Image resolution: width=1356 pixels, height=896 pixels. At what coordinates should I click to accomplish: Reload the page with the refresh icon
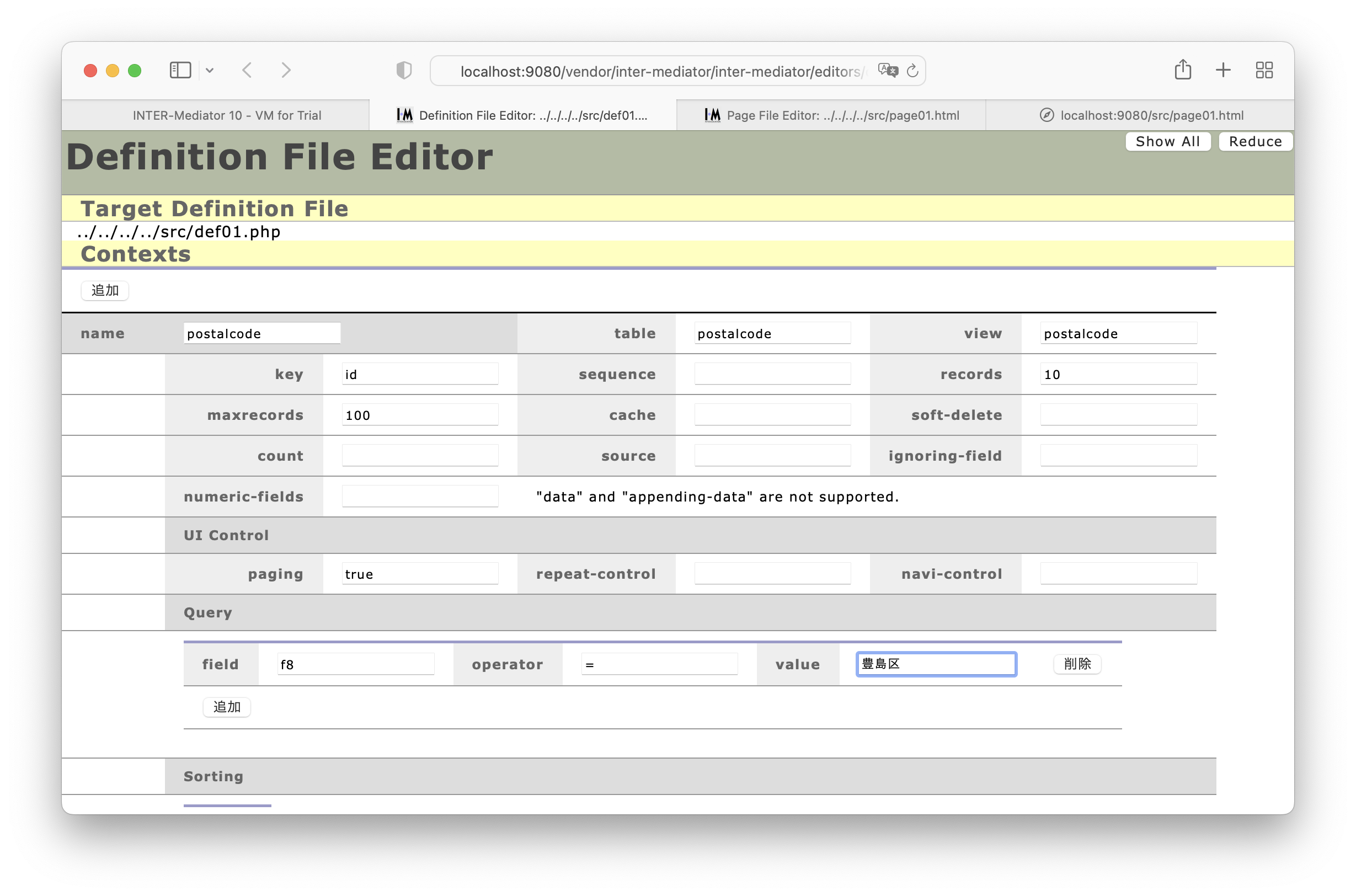pos(912,70)
